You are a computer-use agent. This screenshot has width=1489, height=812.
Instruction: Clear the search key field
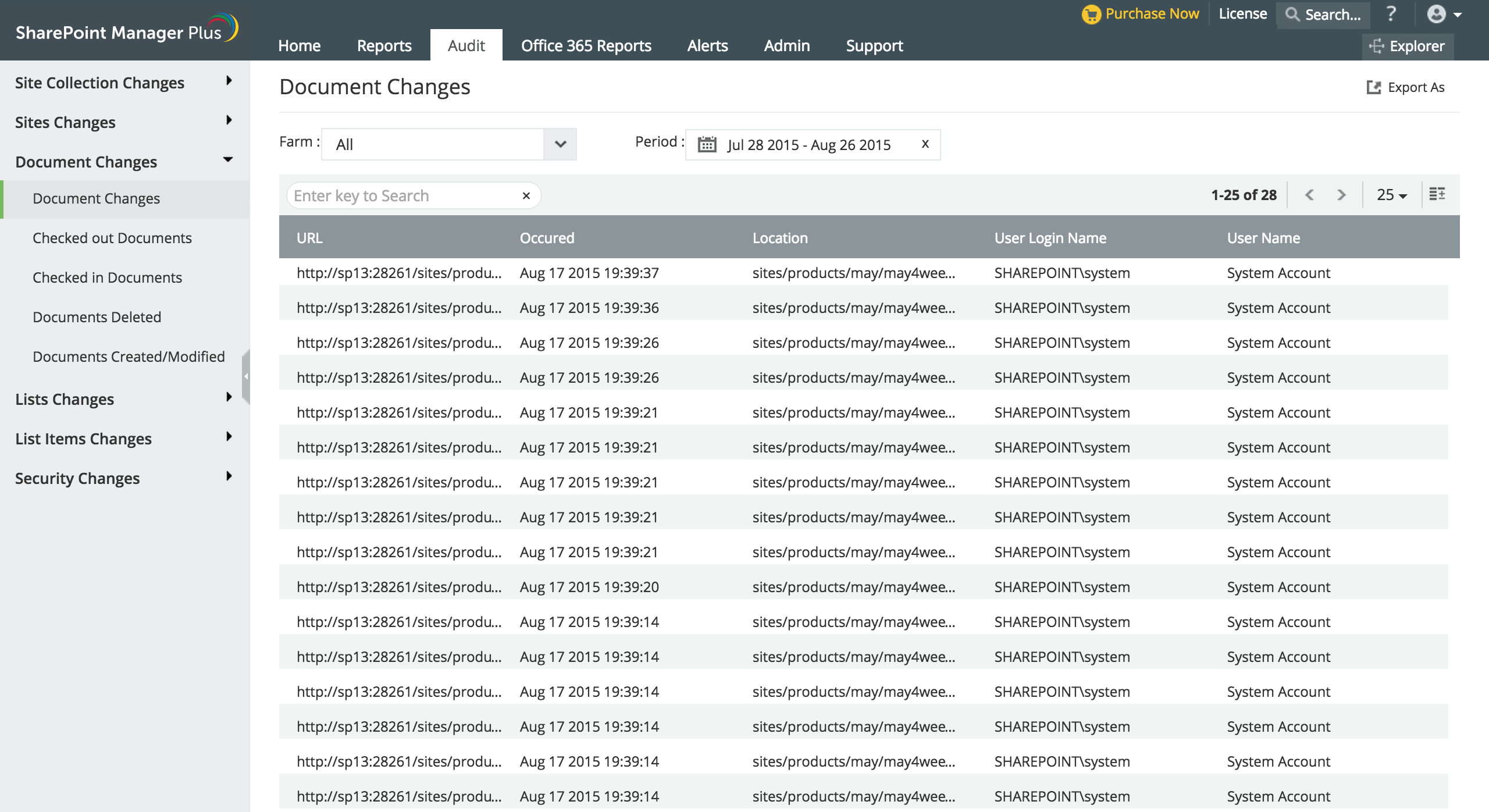tap(526, 195)
